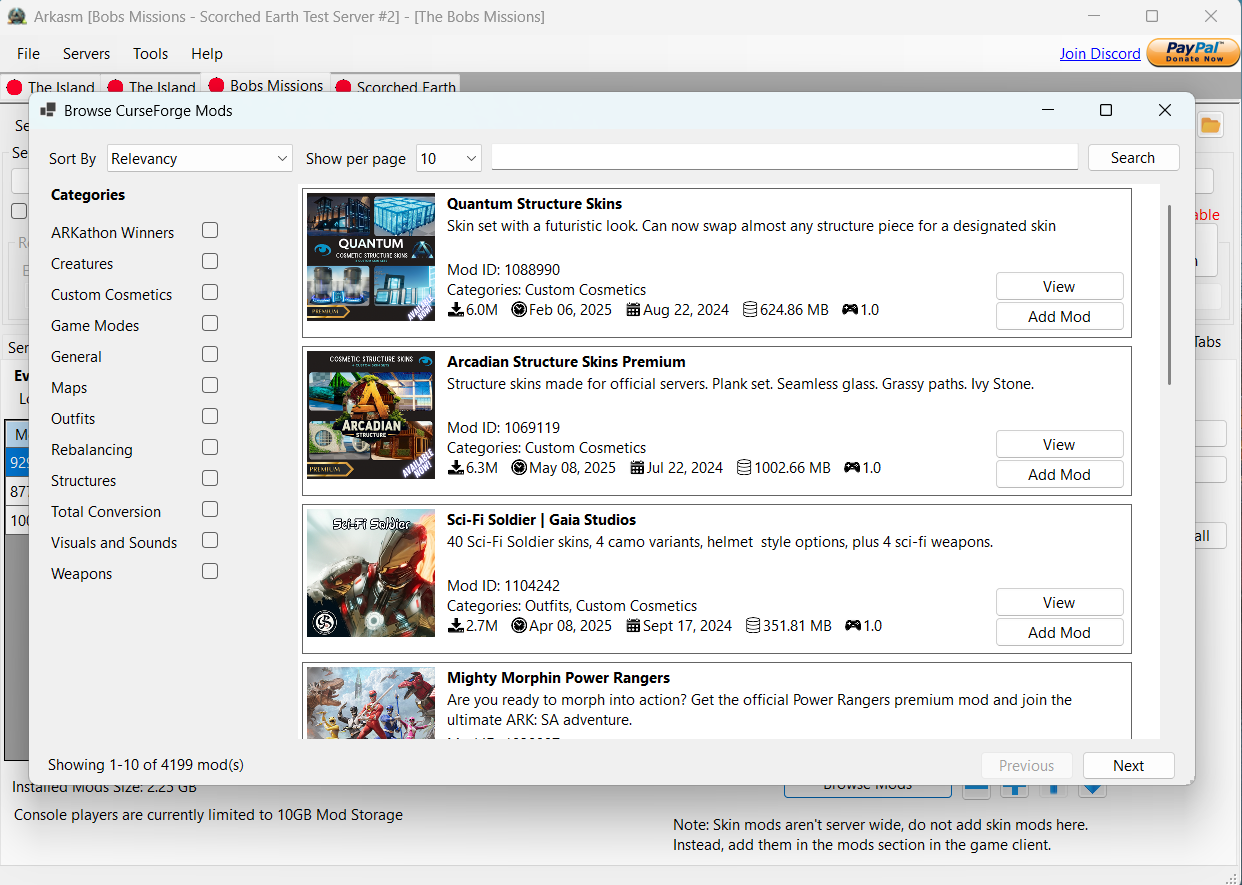Click the file size icon beside 1002.66 MB
Image resolution: width=1242 pixels, height=885 pixels.
(744, 468)
